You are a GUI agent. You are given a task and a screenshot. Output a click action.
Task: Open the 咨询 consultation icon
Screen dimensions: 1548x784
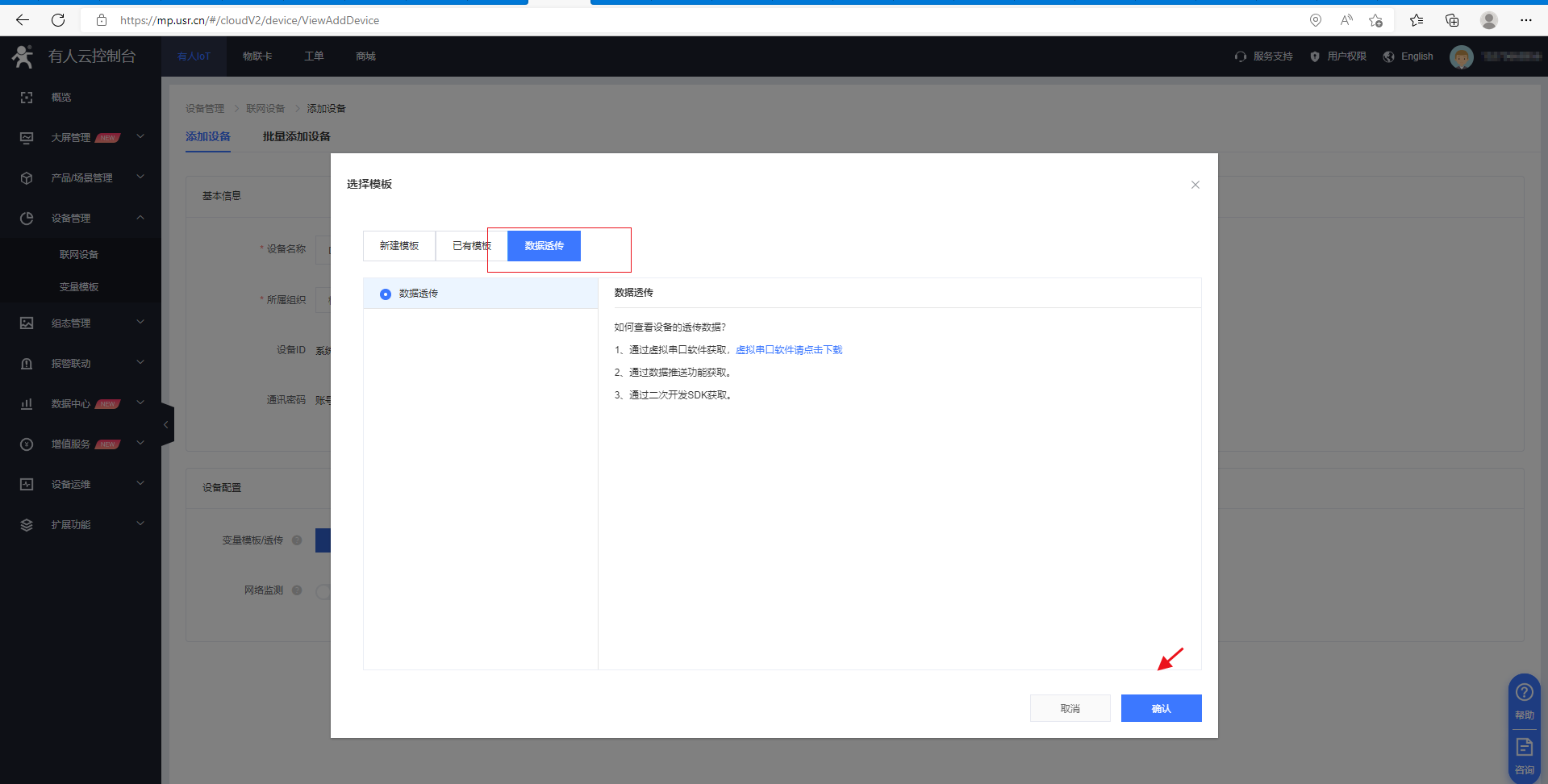[x=1524, y=748]
